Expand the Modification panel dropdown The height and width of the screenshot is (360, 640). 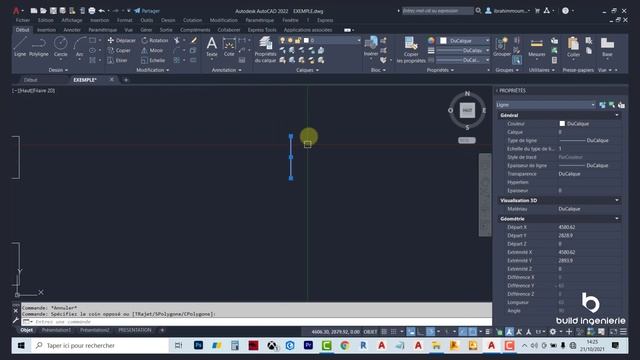coord(153,70)
